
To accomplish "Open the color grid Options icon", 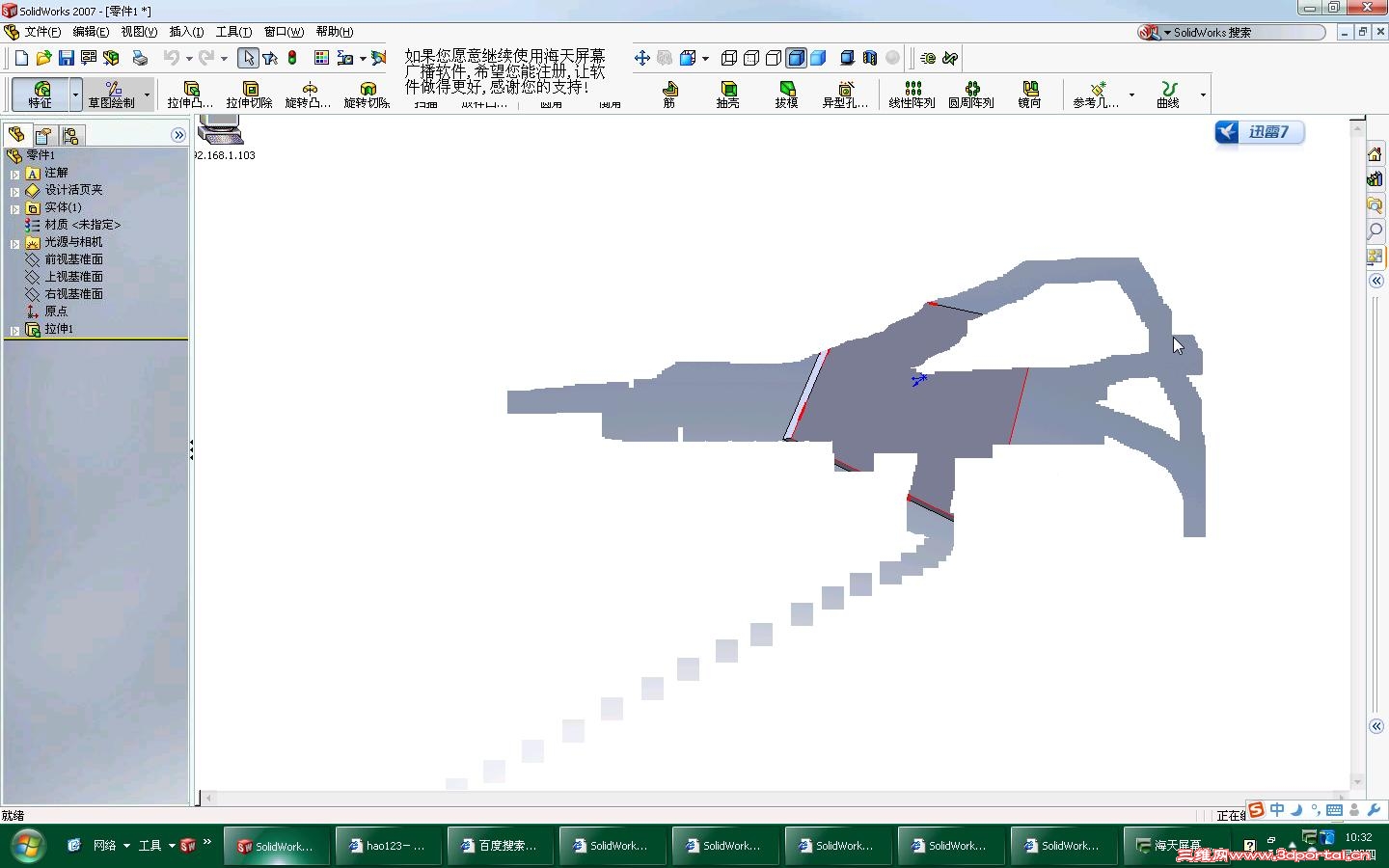I will tap(321, 58).
